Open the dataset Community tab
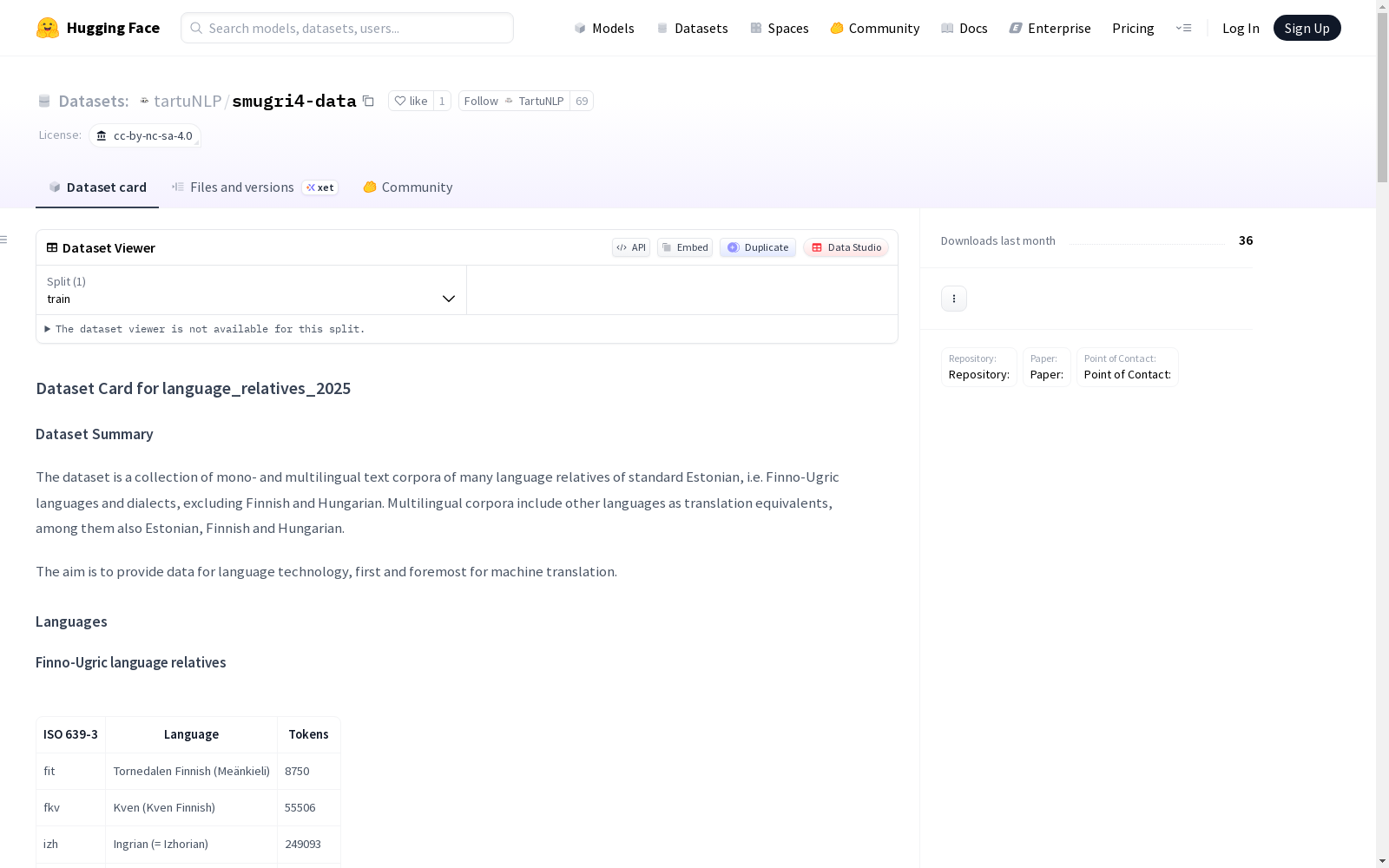The height and width of the screenshot is (868, 1389). 407,187
